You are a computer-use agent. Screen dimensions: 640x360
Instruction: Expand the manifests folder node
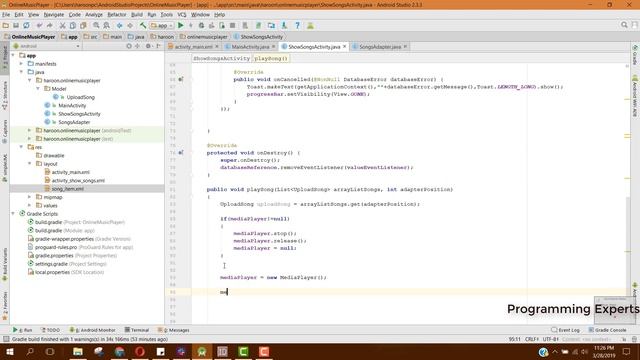tap(21, 64)
